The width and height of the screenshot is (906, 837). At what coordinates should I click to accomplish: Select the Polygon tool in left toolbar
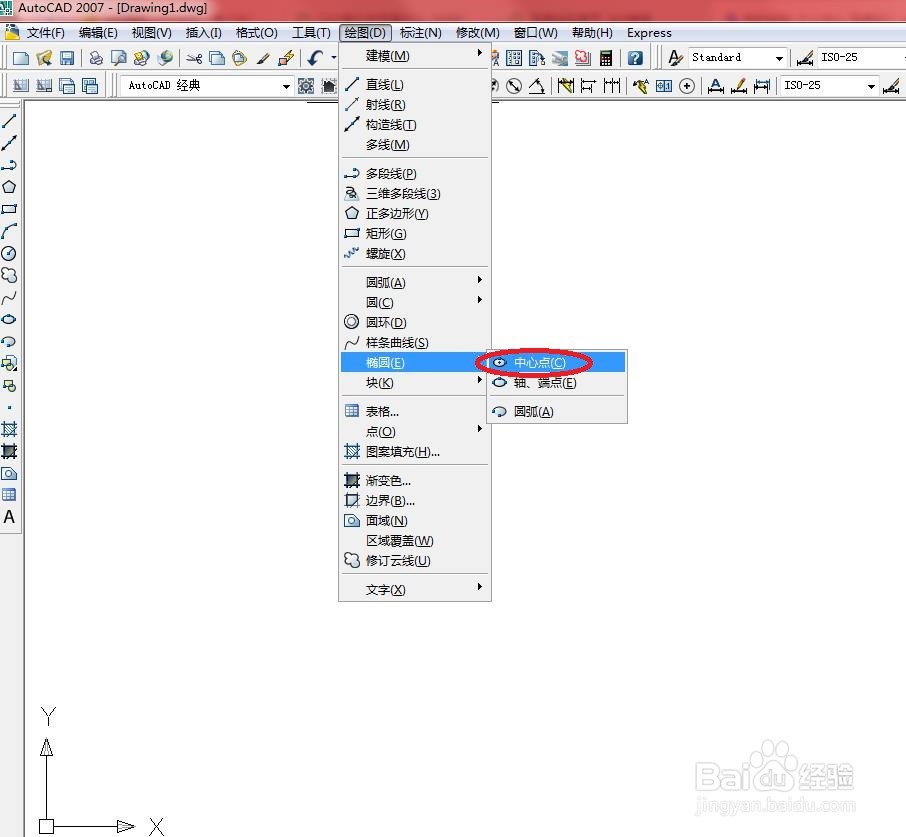tap(9, 187)
